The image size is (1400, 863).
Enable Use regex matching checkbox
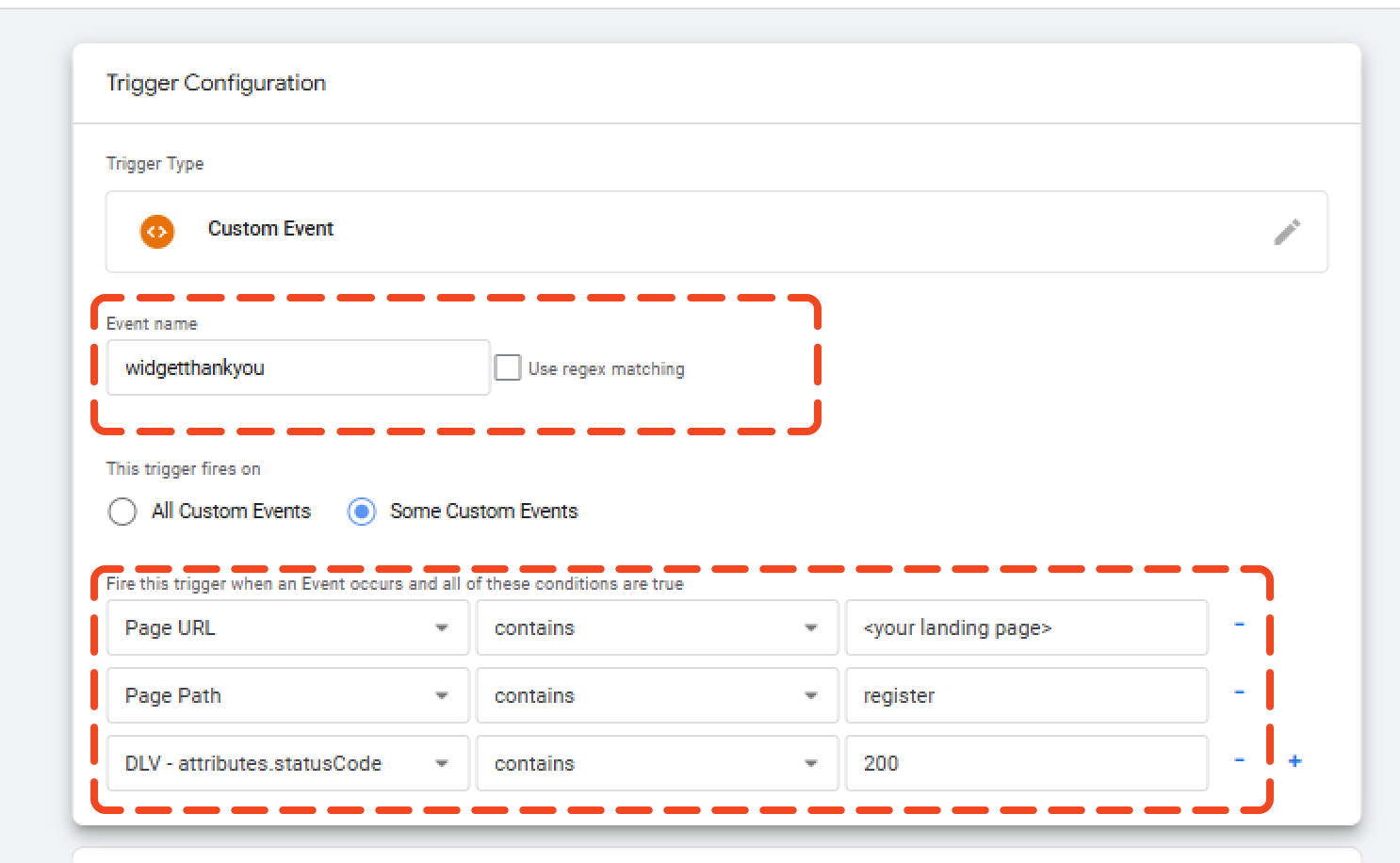tap(508, 367)
